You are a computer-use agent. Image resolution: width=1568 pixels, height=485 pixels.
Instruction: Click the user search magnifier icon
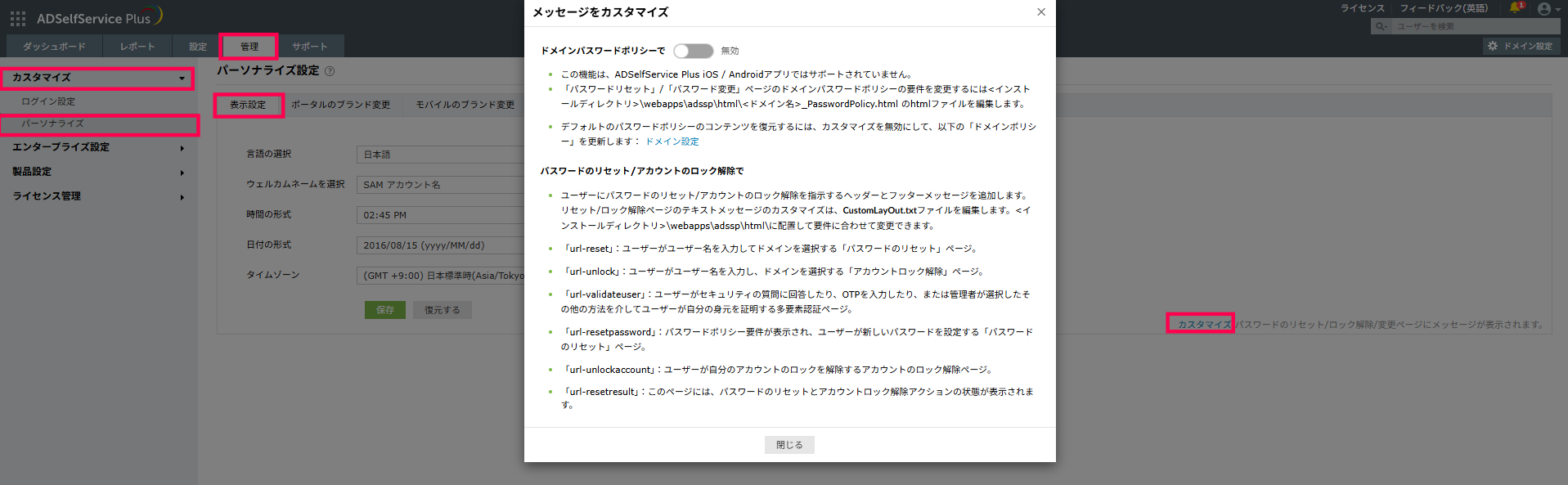(x=1381, y=26)
